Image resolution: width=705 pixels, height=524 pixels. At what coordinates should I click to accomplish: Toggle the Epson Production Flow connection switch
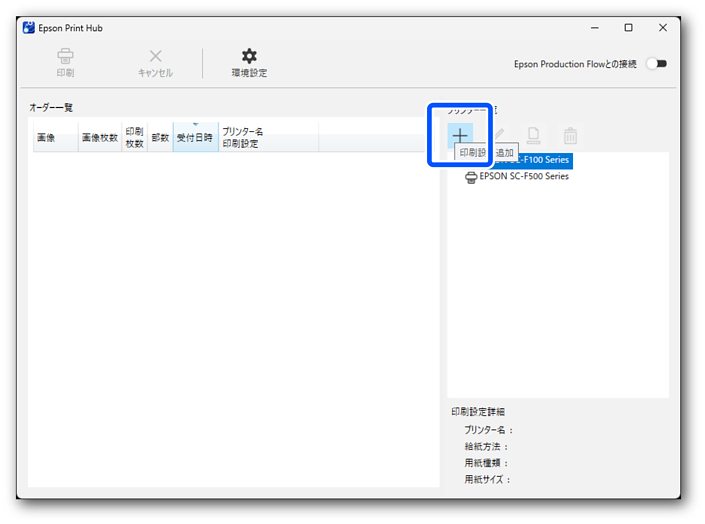[x=655, y=64]
